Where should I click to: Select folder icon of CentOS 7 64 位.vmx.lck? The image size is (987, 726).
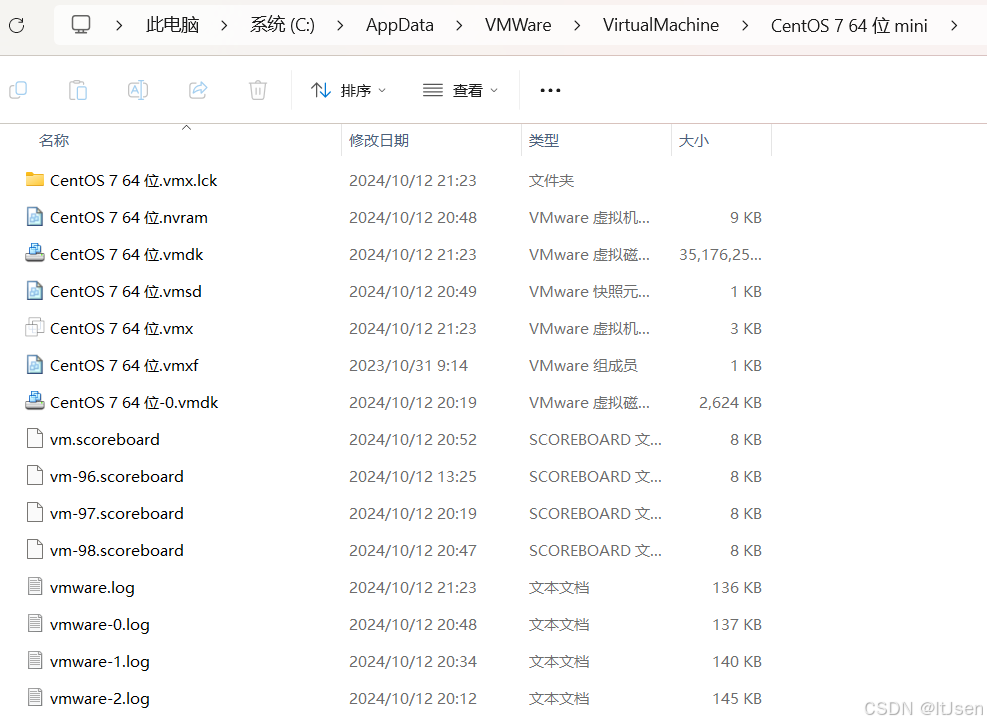coord(35,180)
